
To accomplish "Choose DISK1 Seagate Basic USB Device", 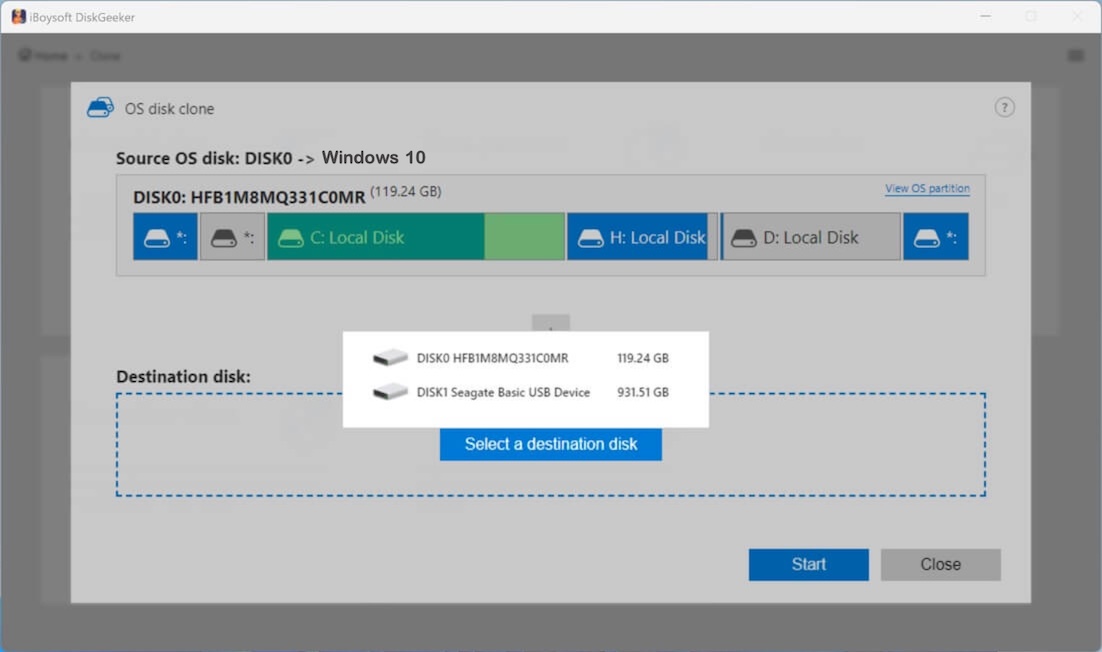I will point(504,392).
